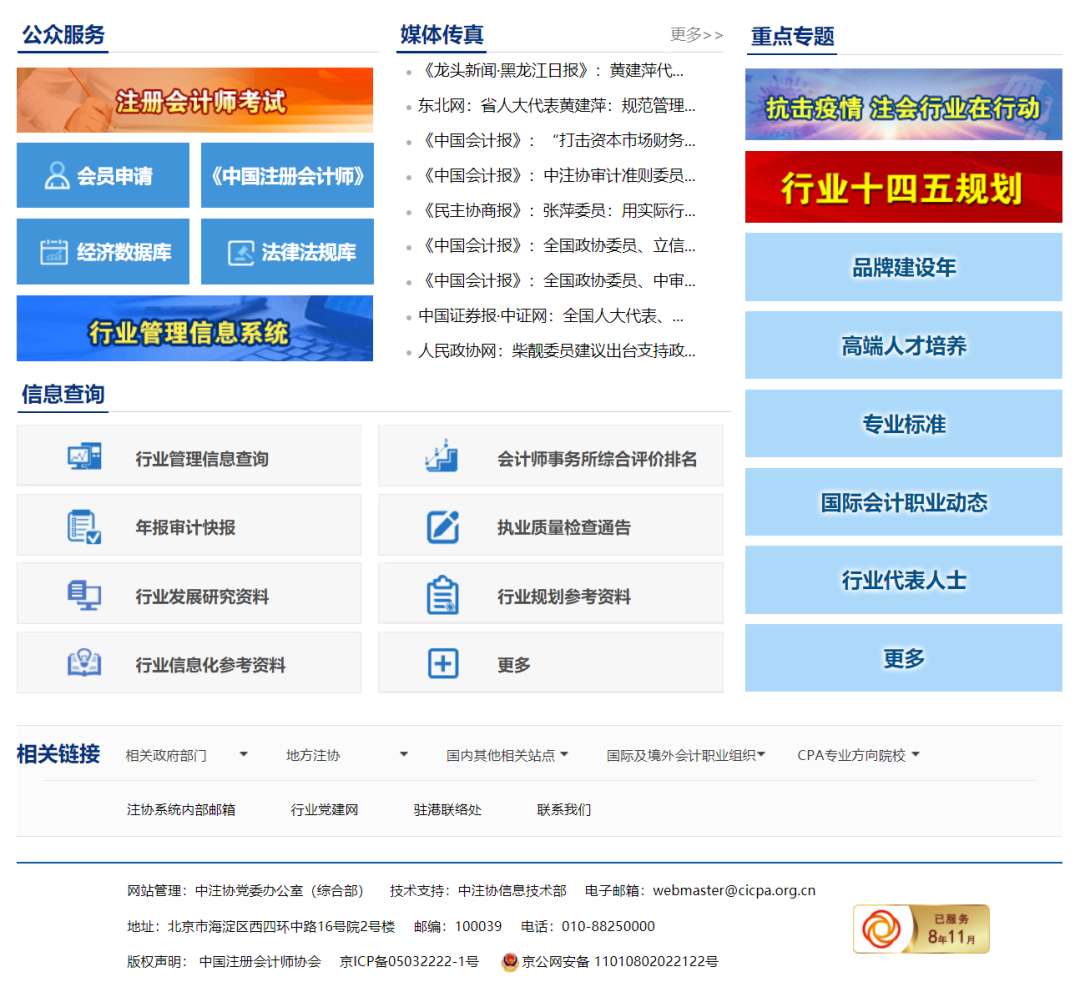The height and width of the screenshot is (982, 1080).
Task: Click the lightbulb book icon for 行业信息化参考资料
Action: [84, 663]
